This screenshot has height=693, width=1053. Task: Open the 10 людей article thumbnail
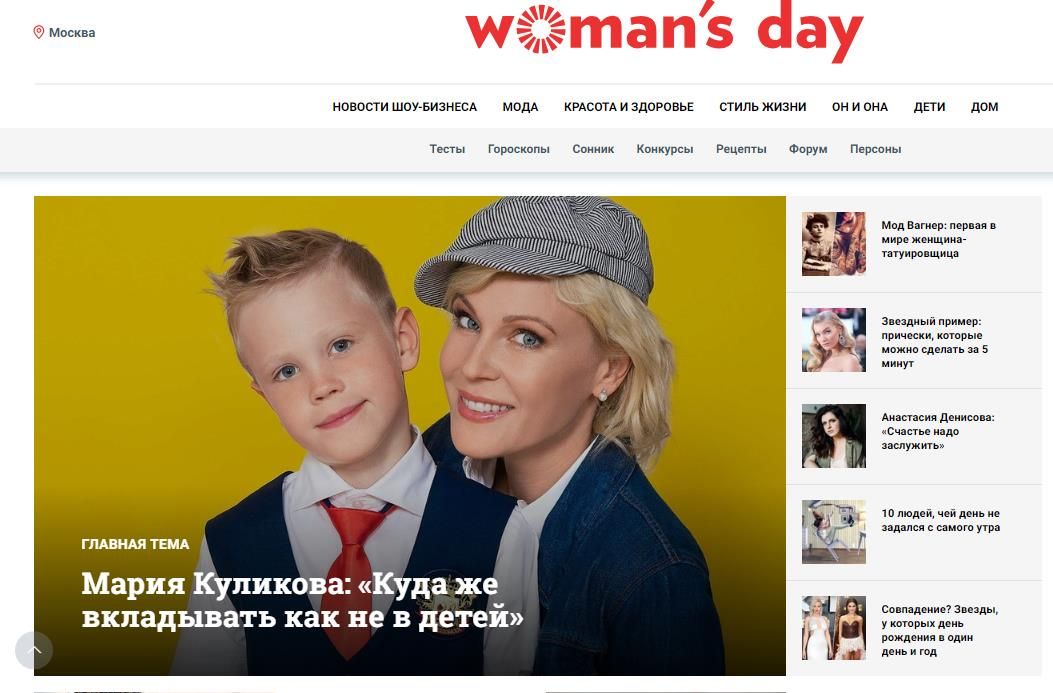coord(833,532)
